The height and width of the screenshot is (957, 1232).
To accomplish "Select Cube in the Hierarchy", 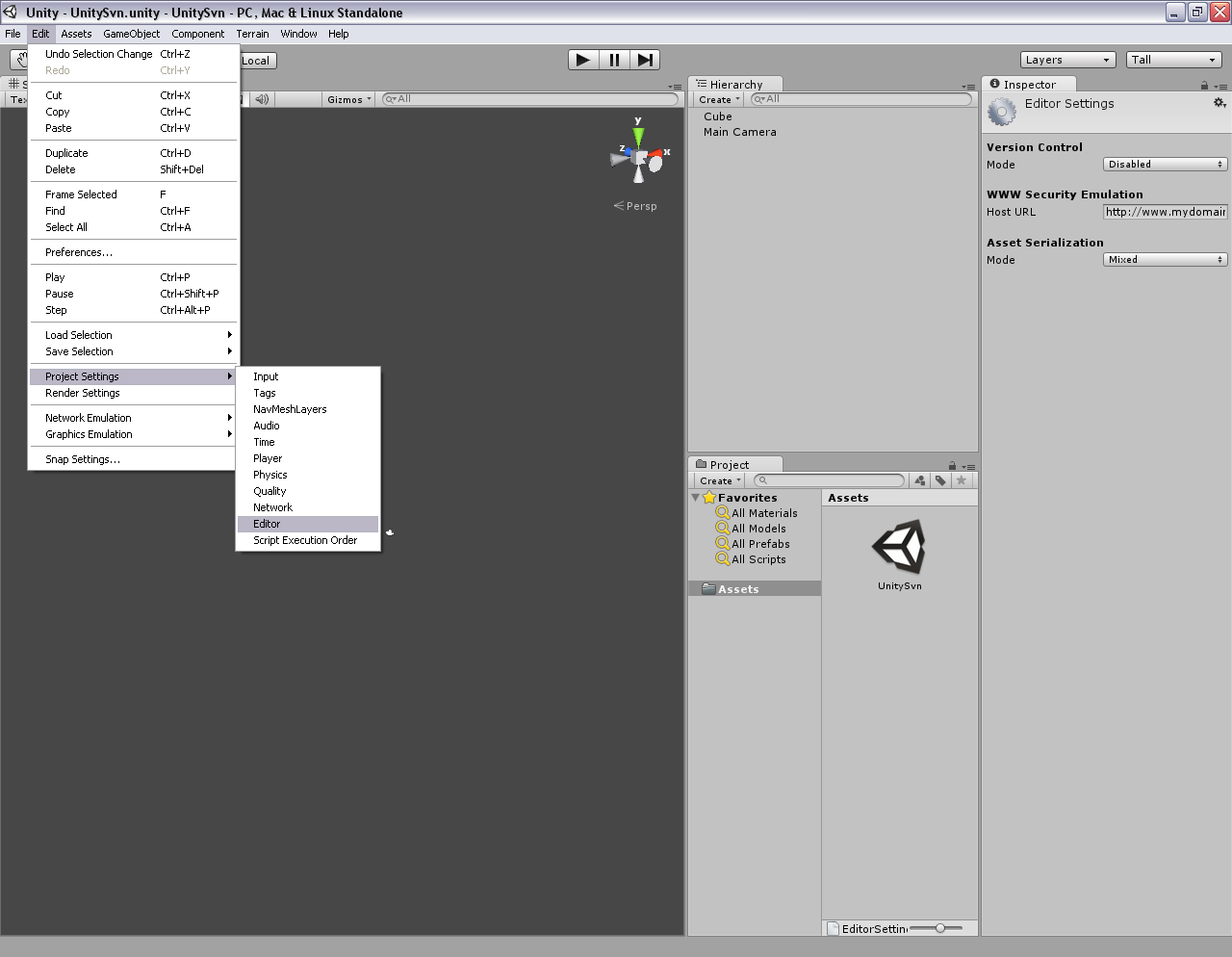I will [x=718, y=116].
